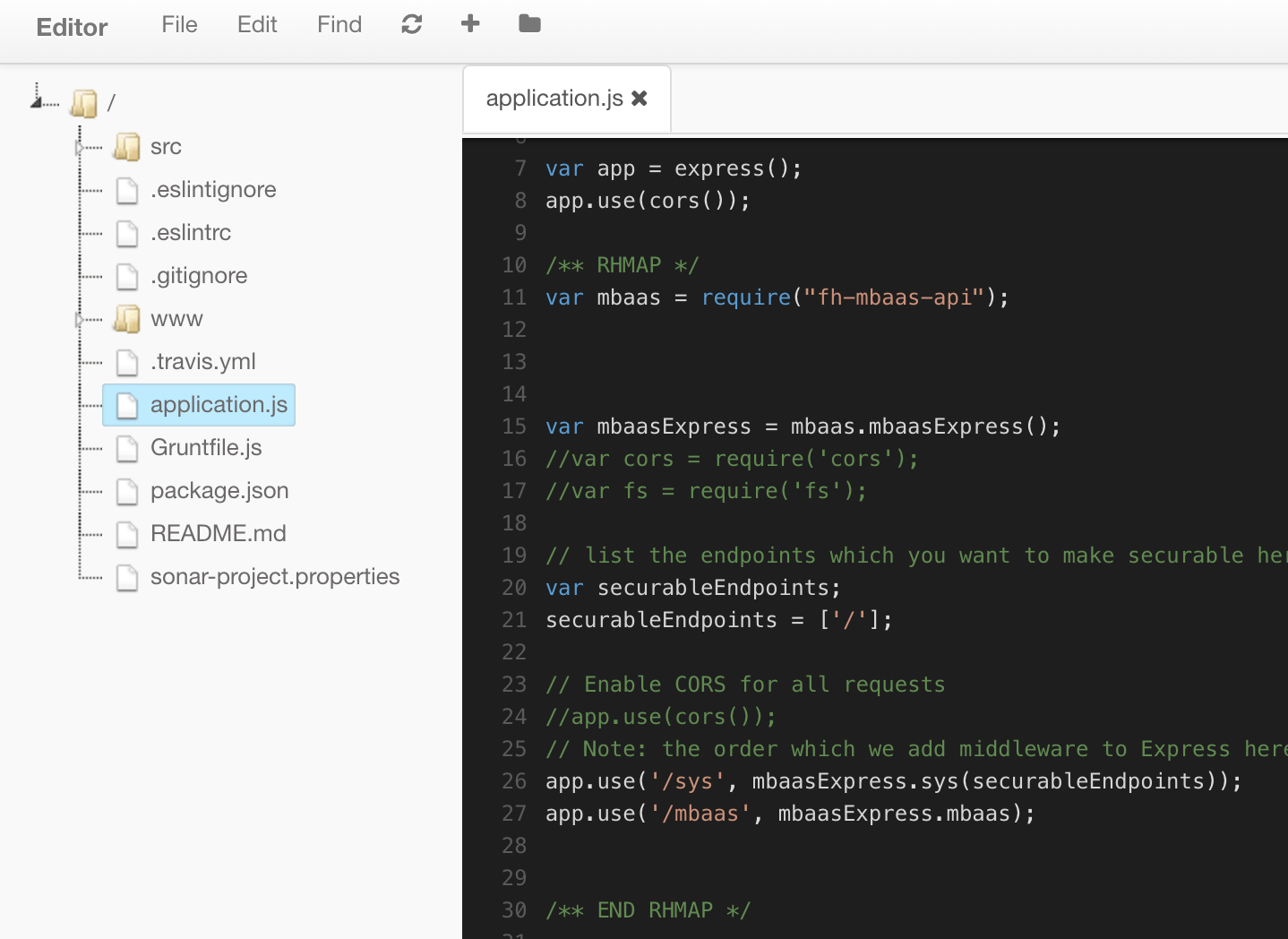Click the package.json file icon

coord(127,491)
